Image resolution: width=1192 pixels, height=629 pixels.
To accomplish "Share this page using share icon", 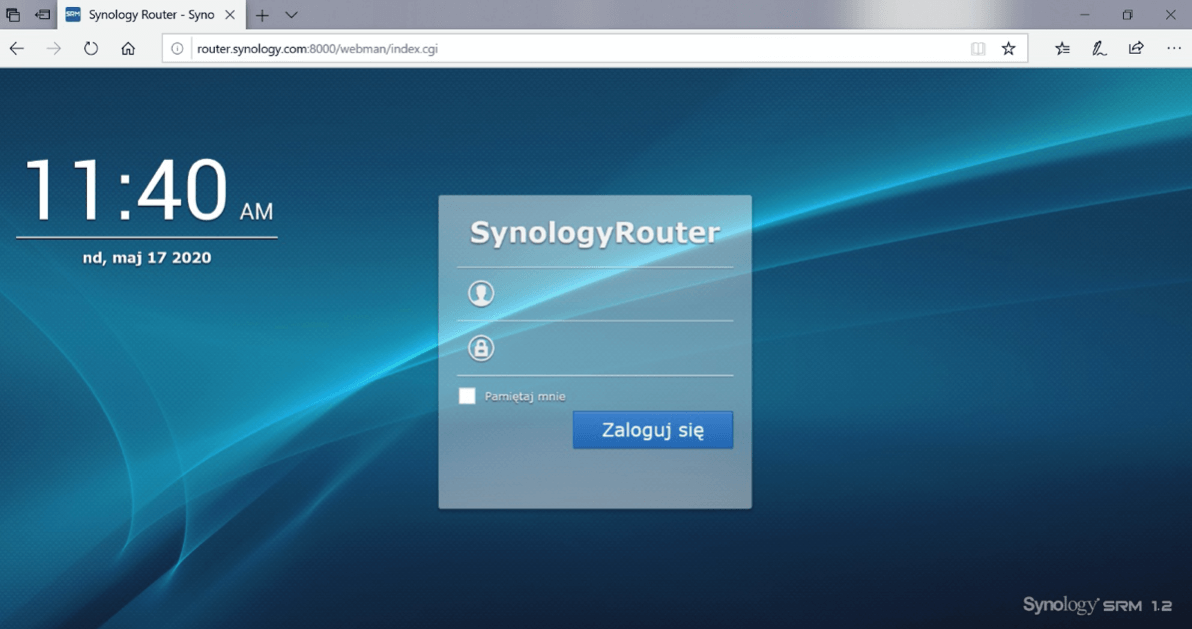I will tap(1136, 48).
